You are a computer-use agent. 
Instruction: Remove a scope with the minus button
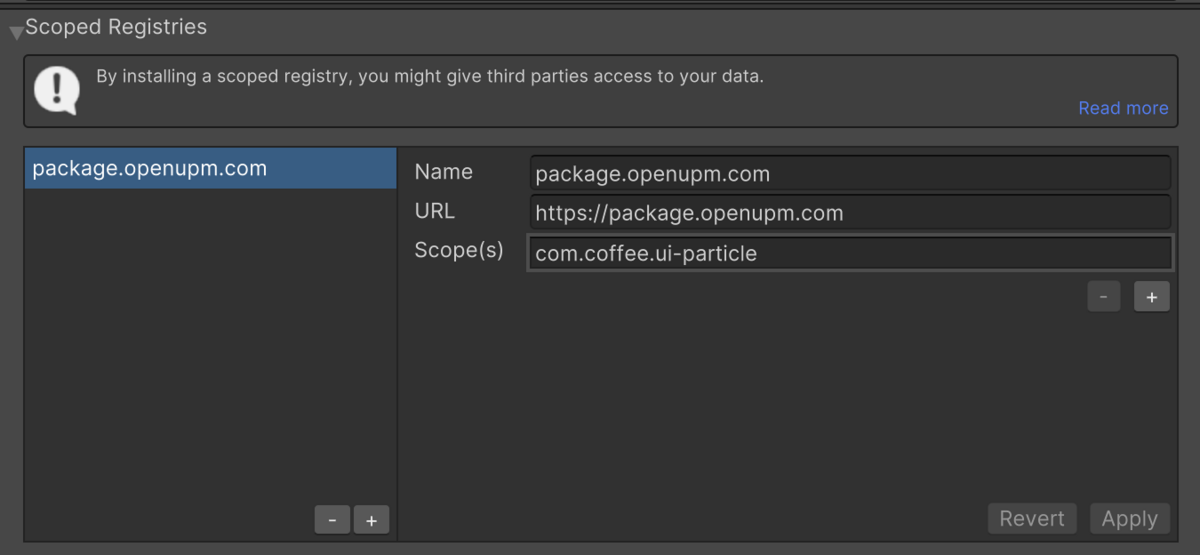tap(1104, 297)
